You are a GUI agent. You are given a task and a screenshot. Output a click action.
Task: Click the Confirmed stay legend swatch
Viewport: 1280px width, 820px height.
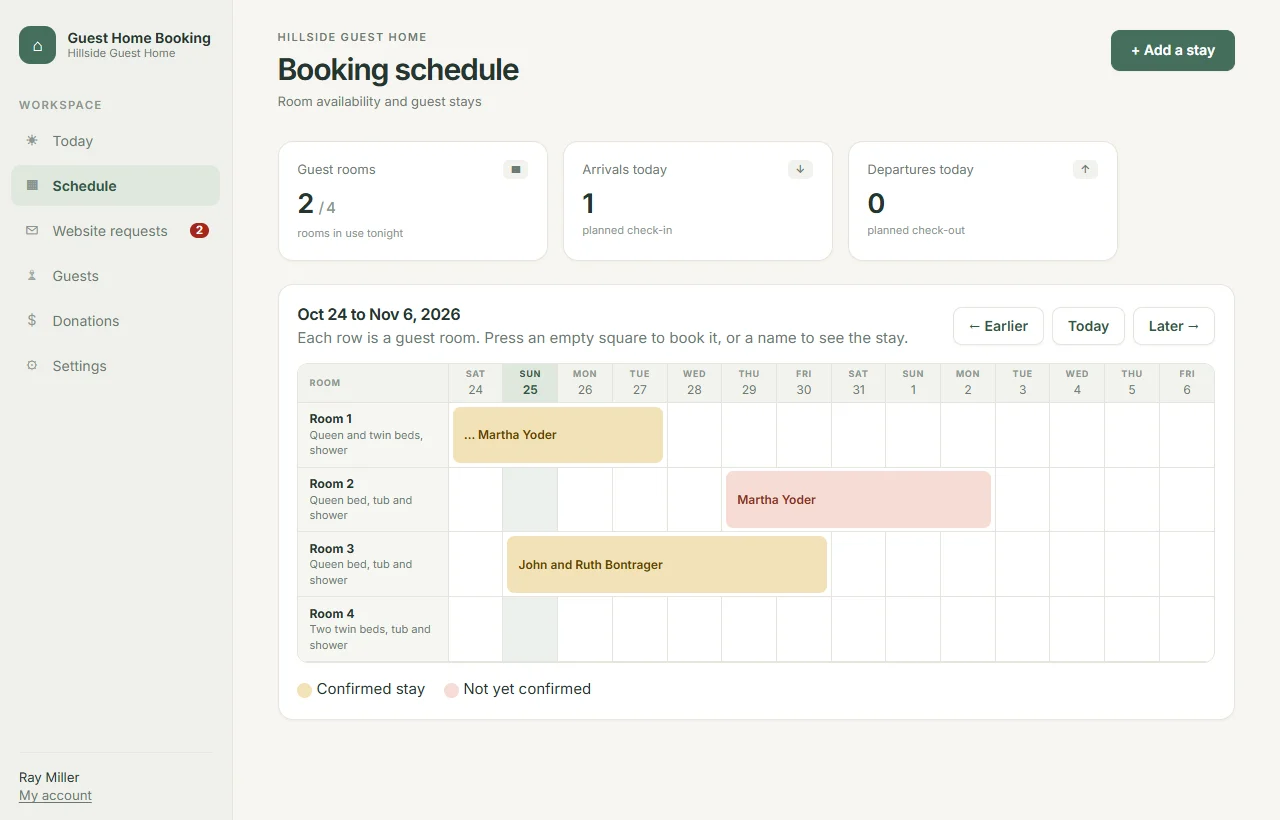(x=305, y=690)
